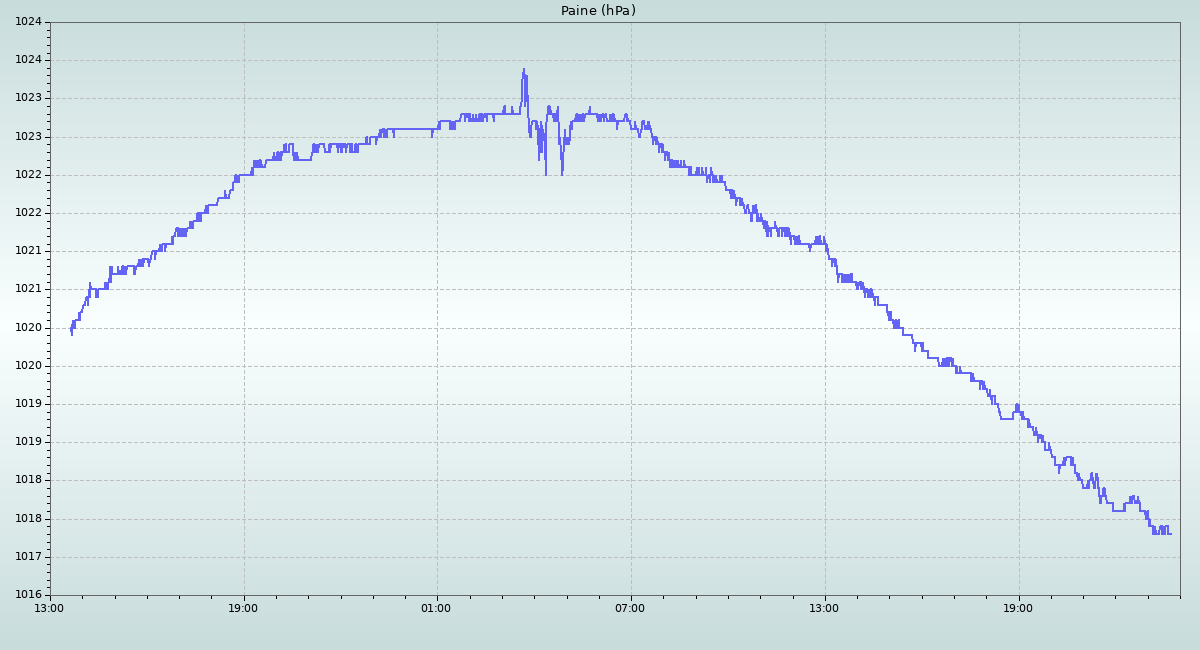Click the 01:00 time axis label
Viewport: 1200px width, 650px height.
(x=436, y=608)
